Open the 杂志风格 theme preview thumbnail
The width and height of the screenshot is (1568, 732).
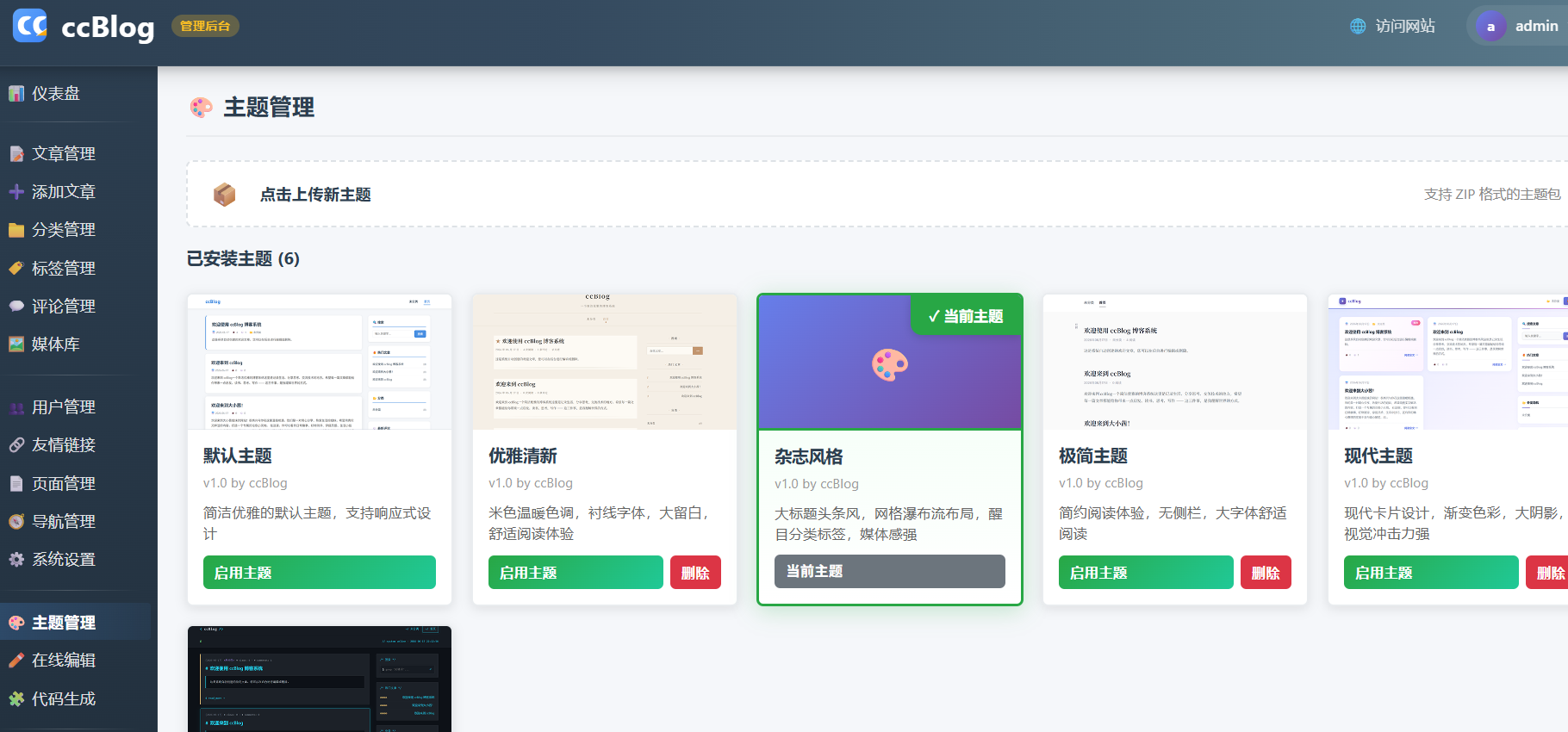coord(890,363)
